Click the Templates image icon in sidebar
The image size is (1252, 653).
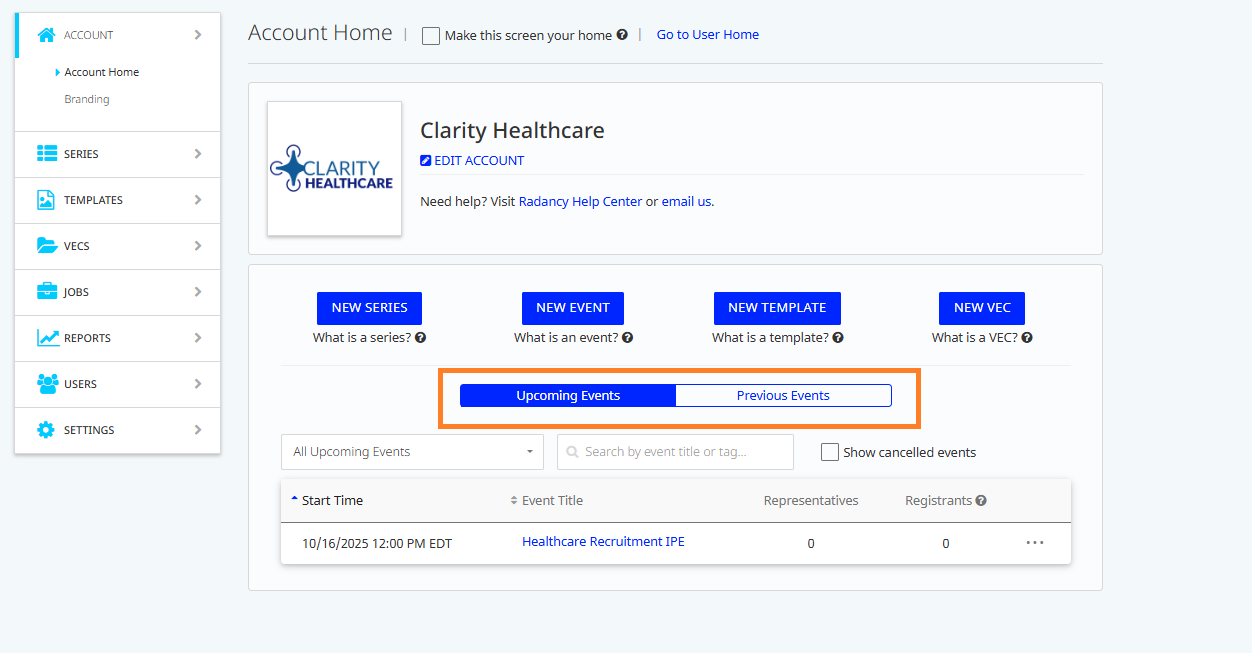coord(46,200)
